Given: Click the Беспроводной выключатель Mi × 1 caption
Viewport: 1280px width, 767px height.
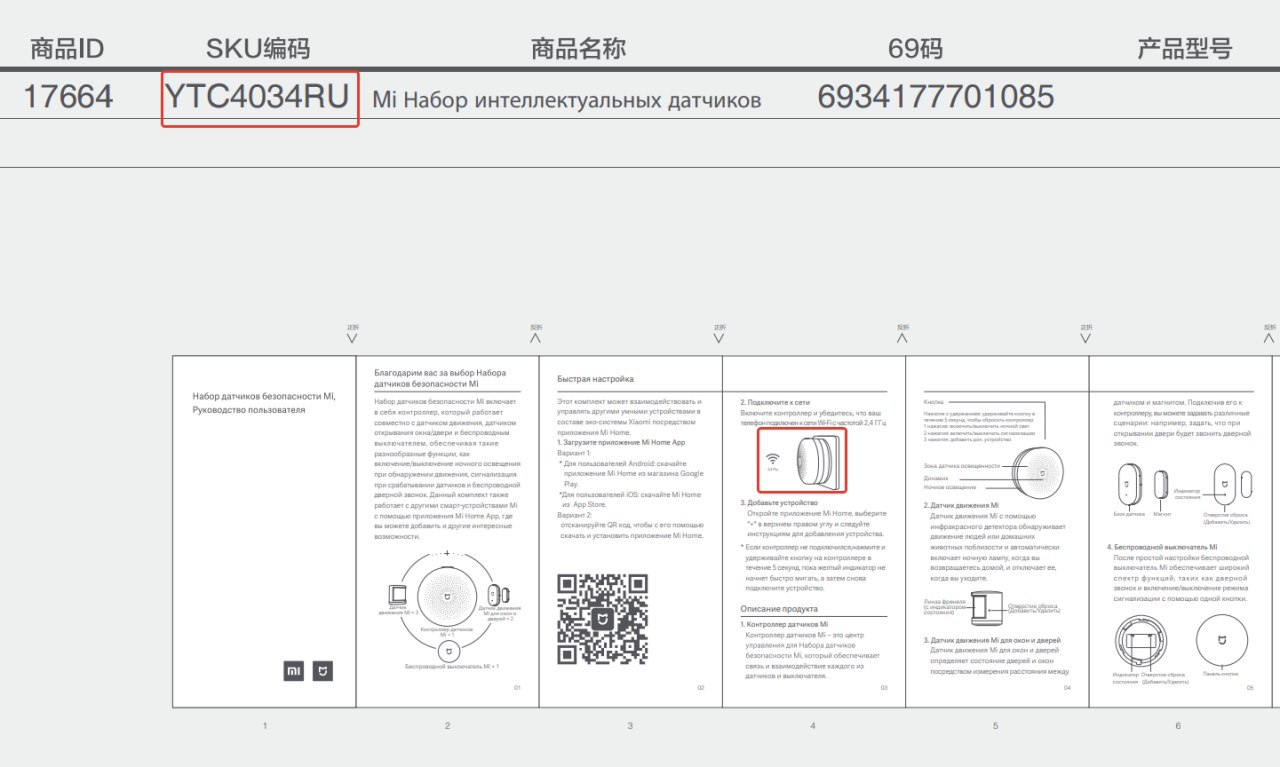Looking at the screenshot, I should tap(452, 666).
